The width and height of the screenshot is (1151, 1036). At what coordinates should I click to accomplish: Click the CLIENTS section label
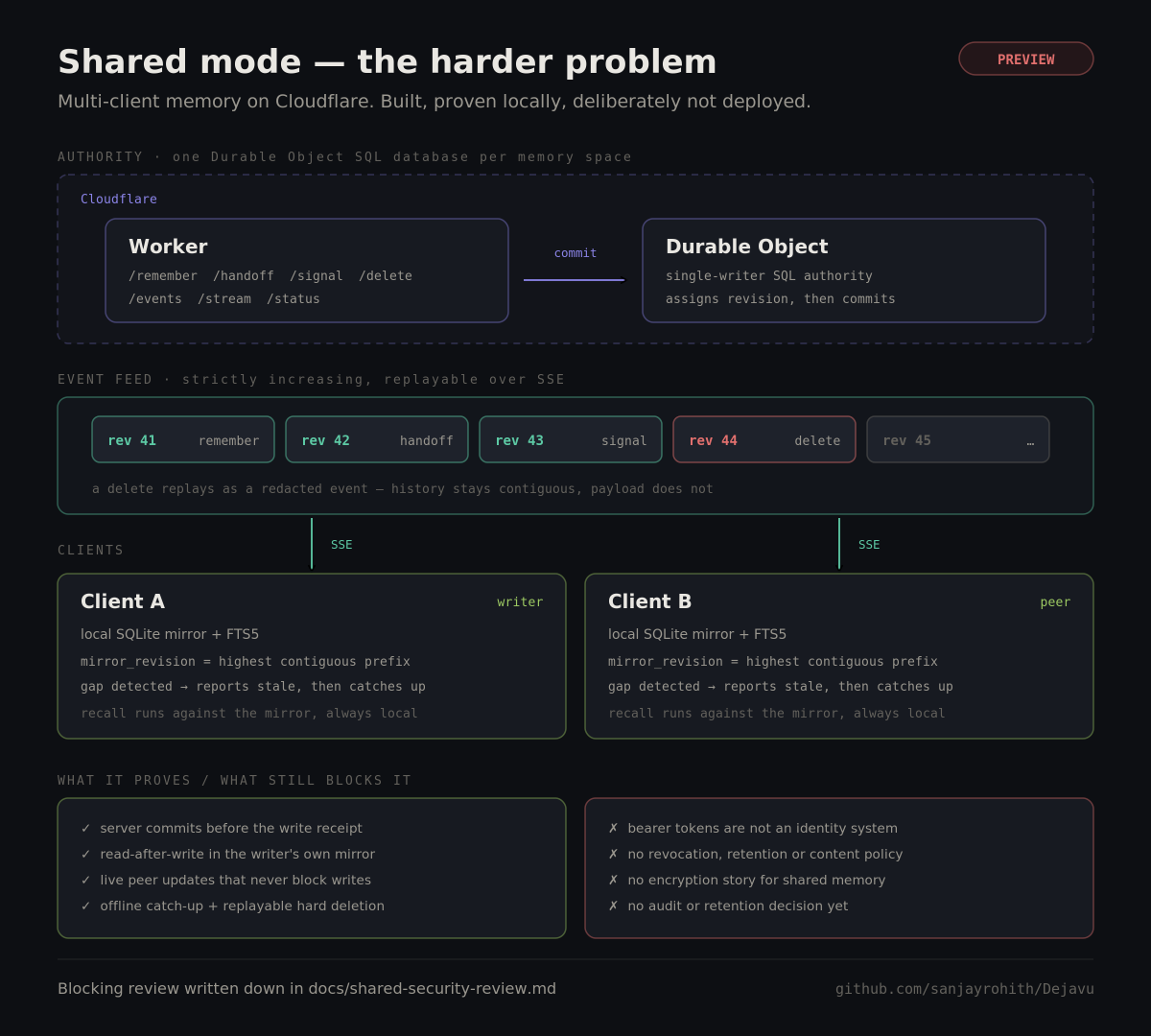[x=90, y=550]
